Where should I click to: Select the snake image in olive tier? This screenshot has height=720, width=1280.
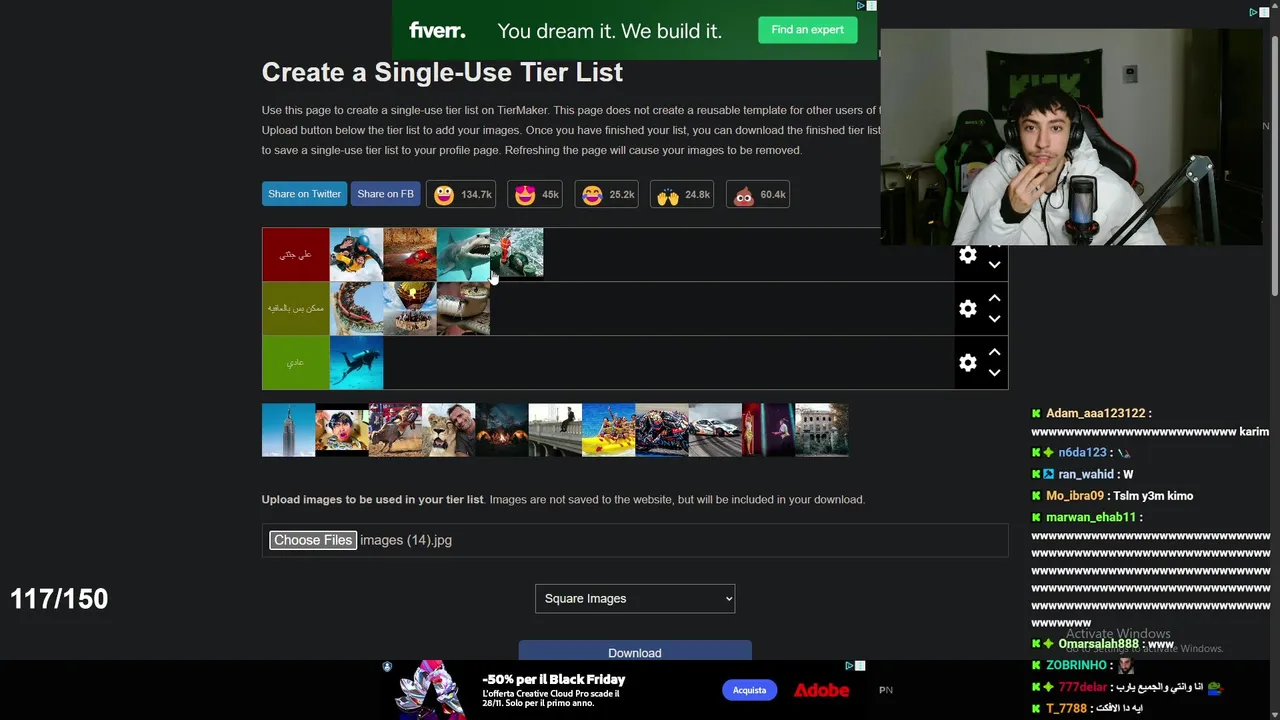tap(463, 309)
